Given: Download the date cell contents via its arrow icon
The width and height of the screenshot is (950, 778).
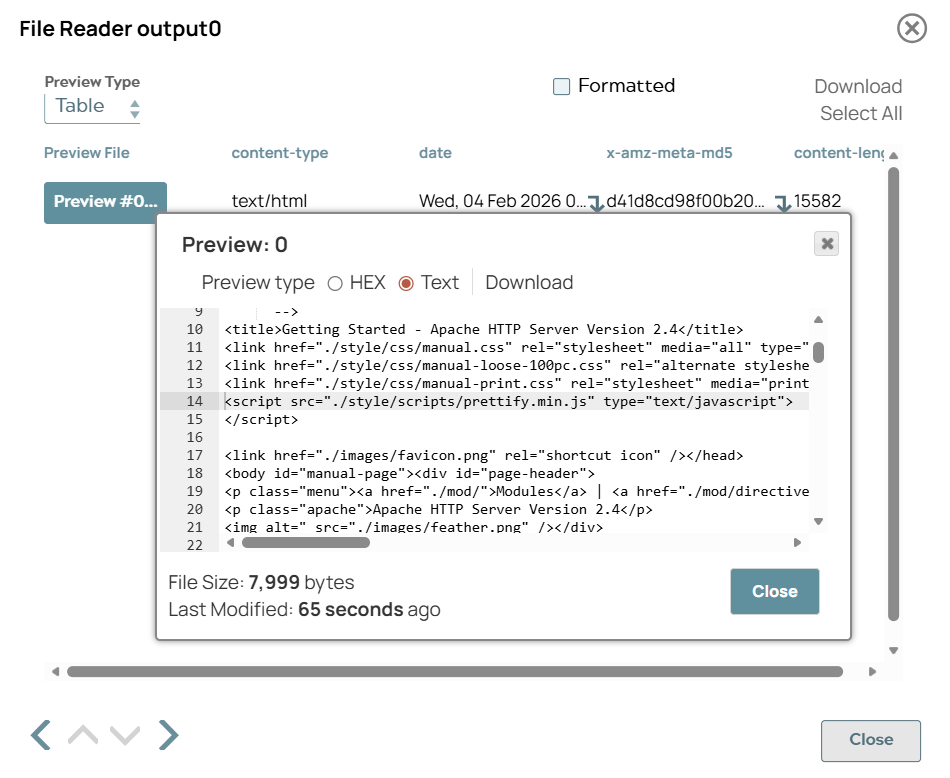Looking at the screenshot, I should click(x=596, y=201).
